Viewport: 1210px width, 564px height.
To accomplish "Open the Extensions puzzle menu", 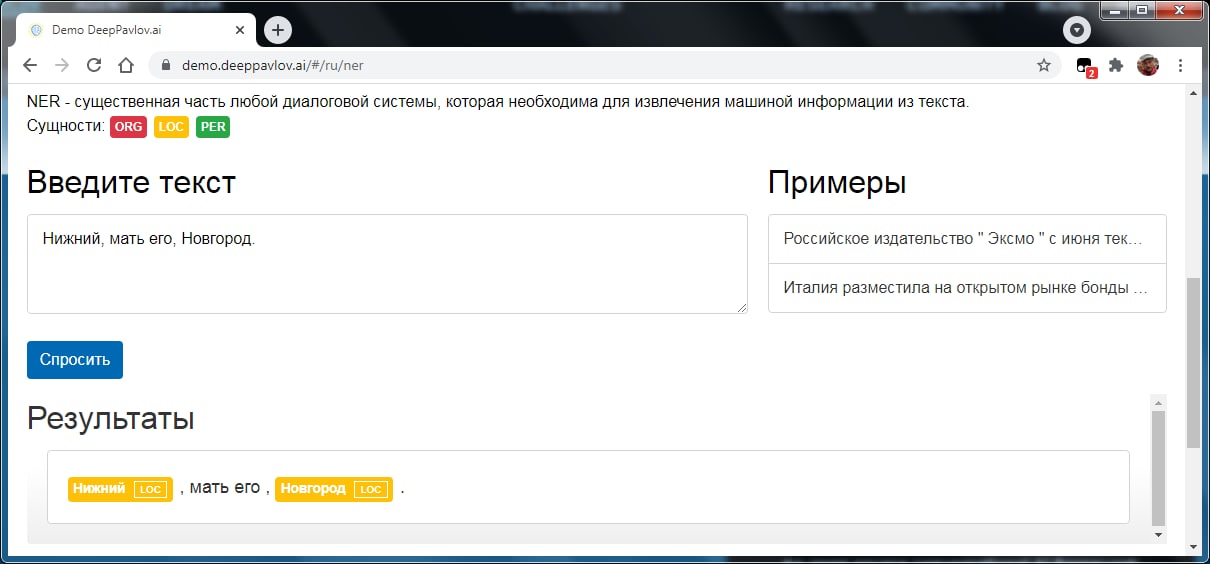I will [x=1116, y=65].
